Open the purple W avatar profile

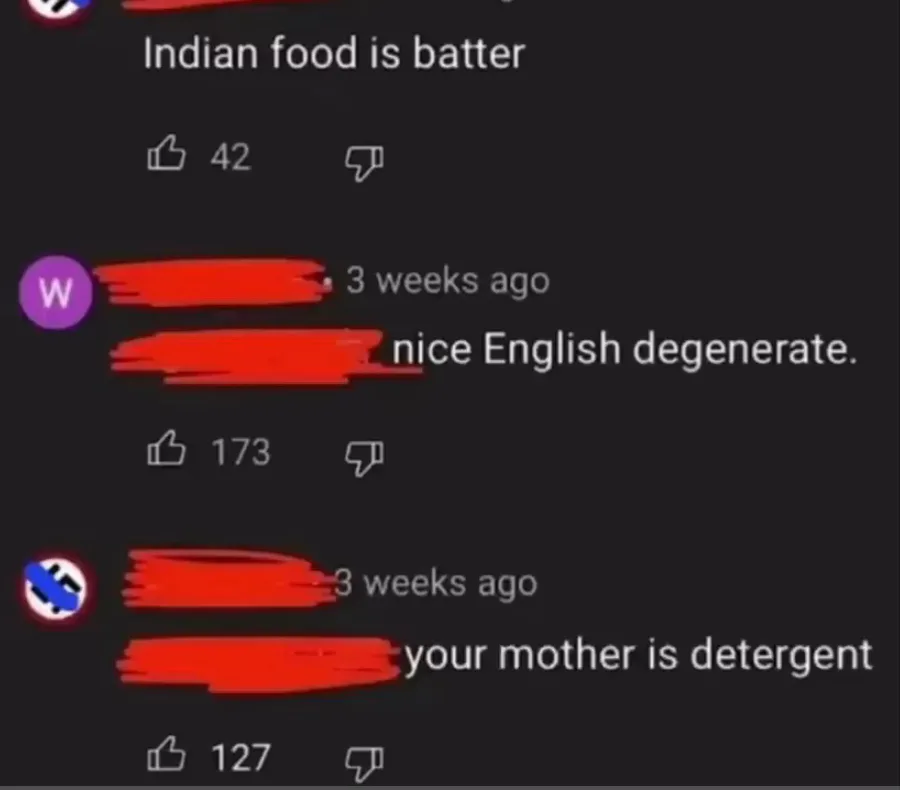point(55,292)
